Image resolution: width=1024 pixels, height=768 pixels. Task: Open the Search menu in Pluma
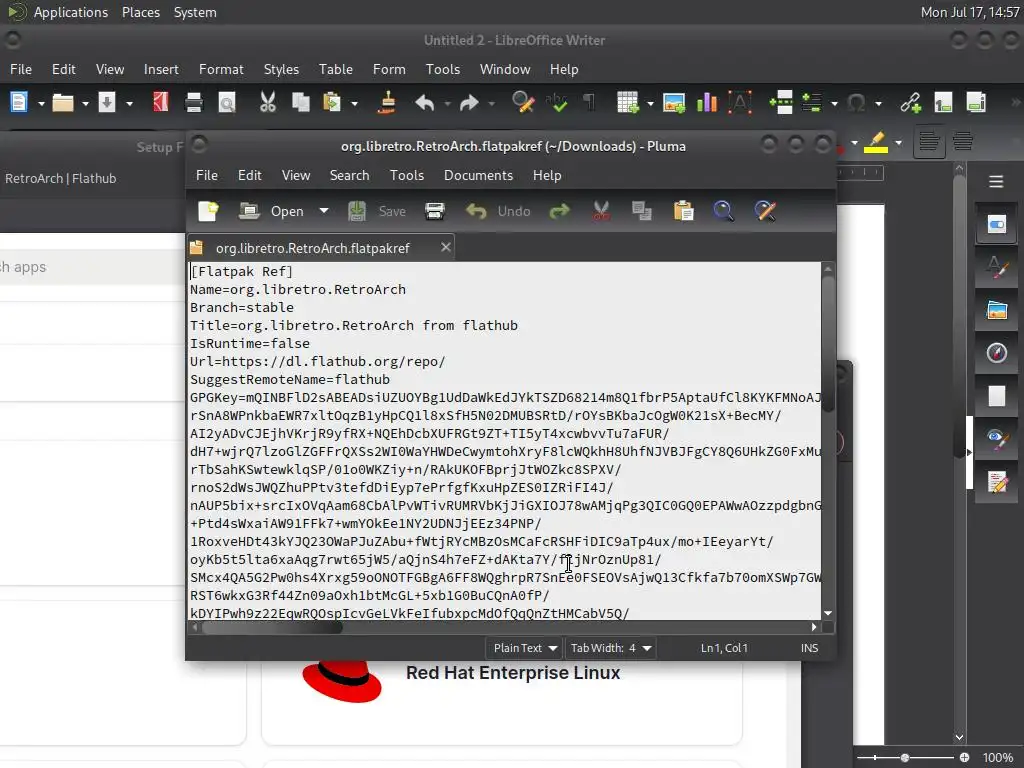(x=349, y=175)
